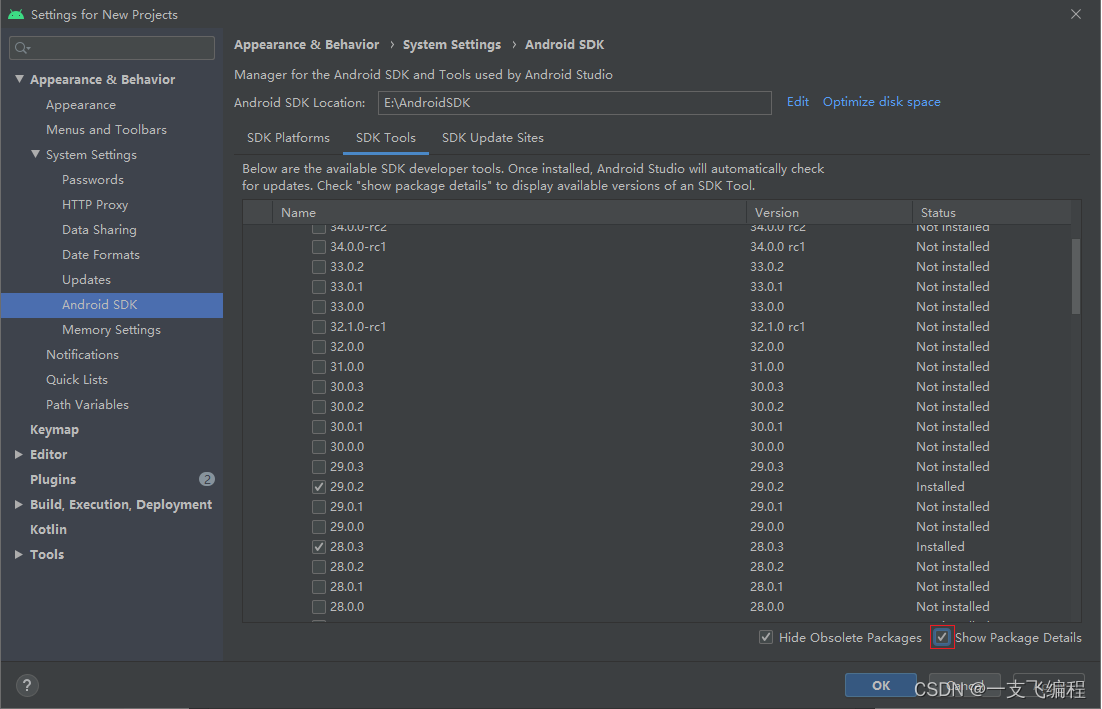Click the 29.0.2 Installed status cell
Viewport: 1102px width, 709px height.
940,487
